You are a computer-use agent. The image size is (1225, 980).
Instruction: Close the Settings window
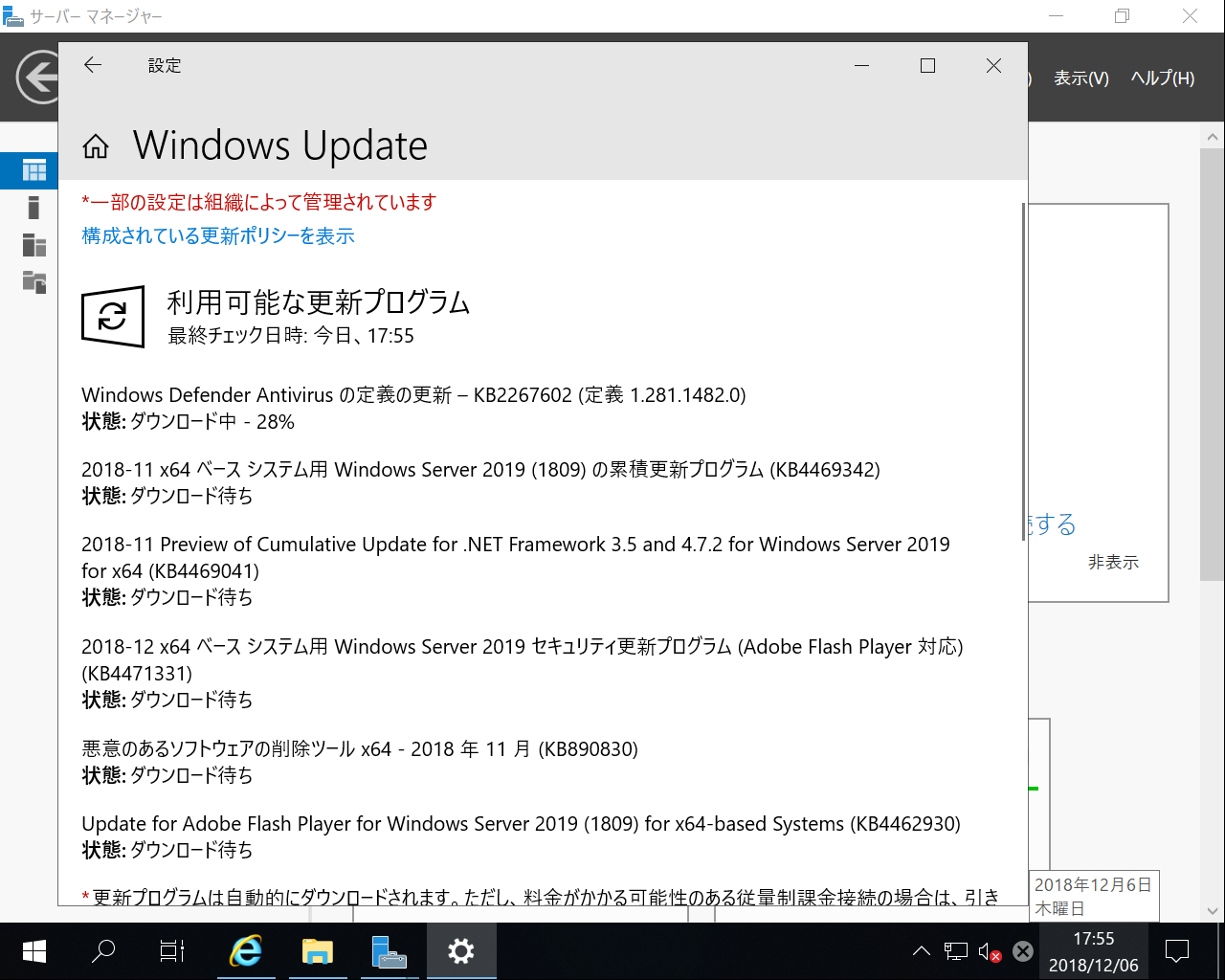click(993, 65)
